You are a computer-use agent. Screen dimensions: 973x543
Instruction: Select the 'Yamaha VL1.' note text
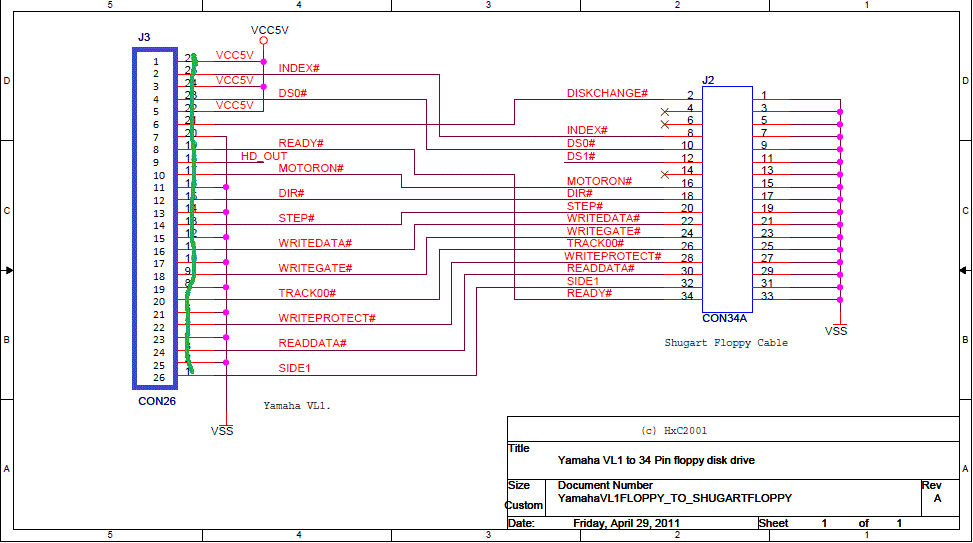tap(297, 406)
